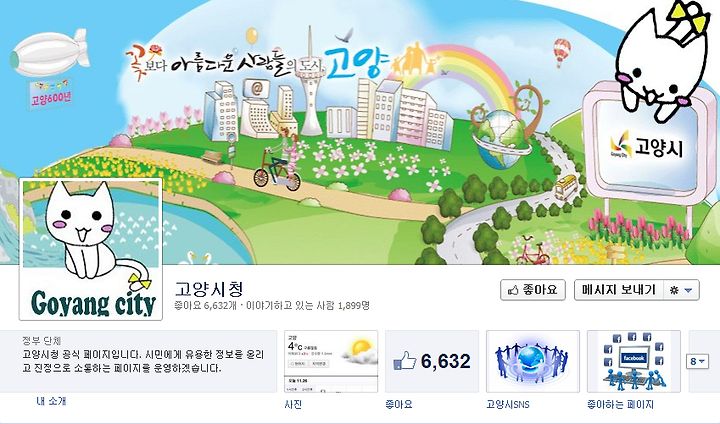
Task: Expand the tabs counter dropdown showing 8
Action: pos(697,362)
